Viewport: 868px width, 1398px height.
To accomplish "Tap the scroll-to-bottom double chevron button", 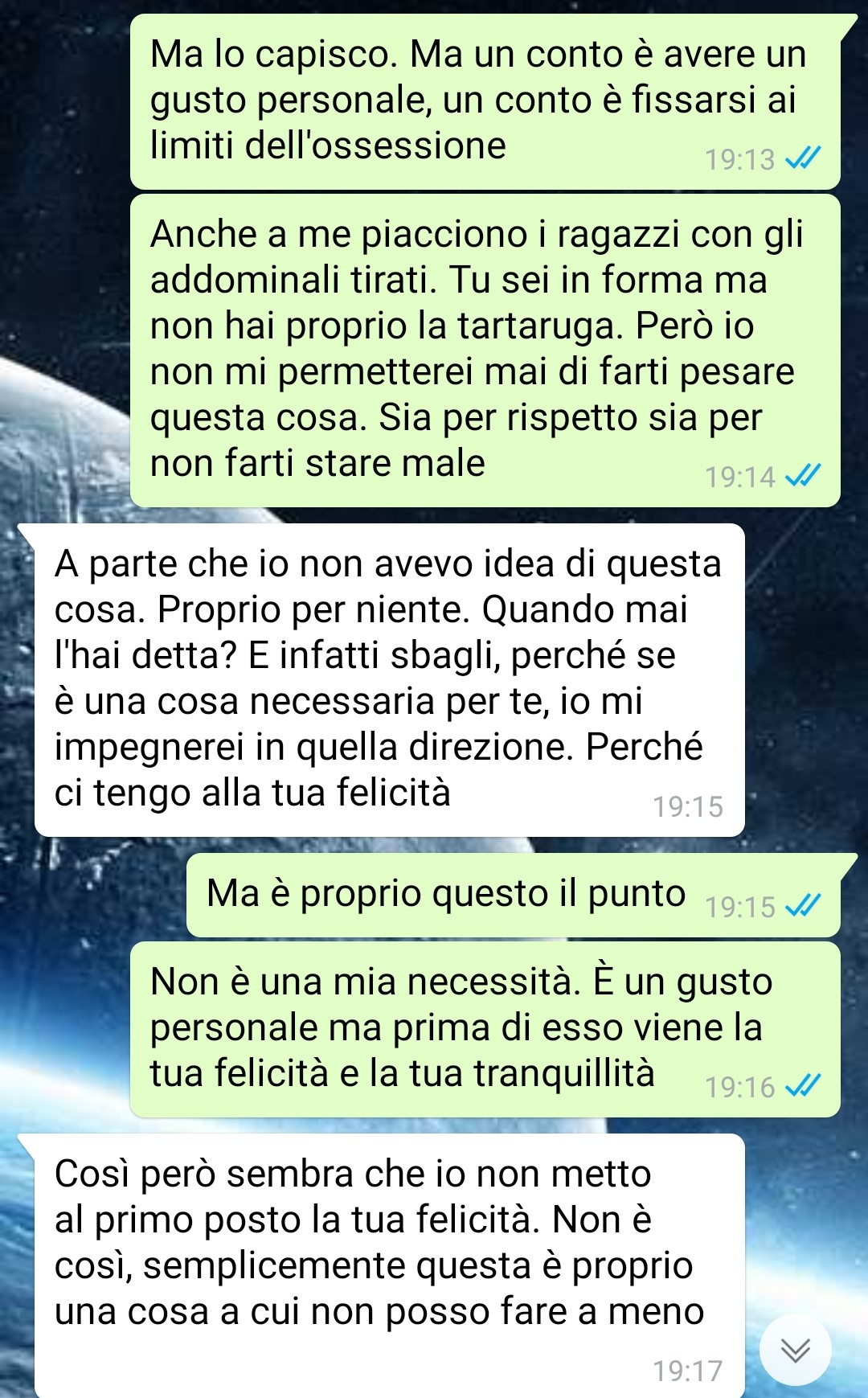I will [x=796, y=1350].
